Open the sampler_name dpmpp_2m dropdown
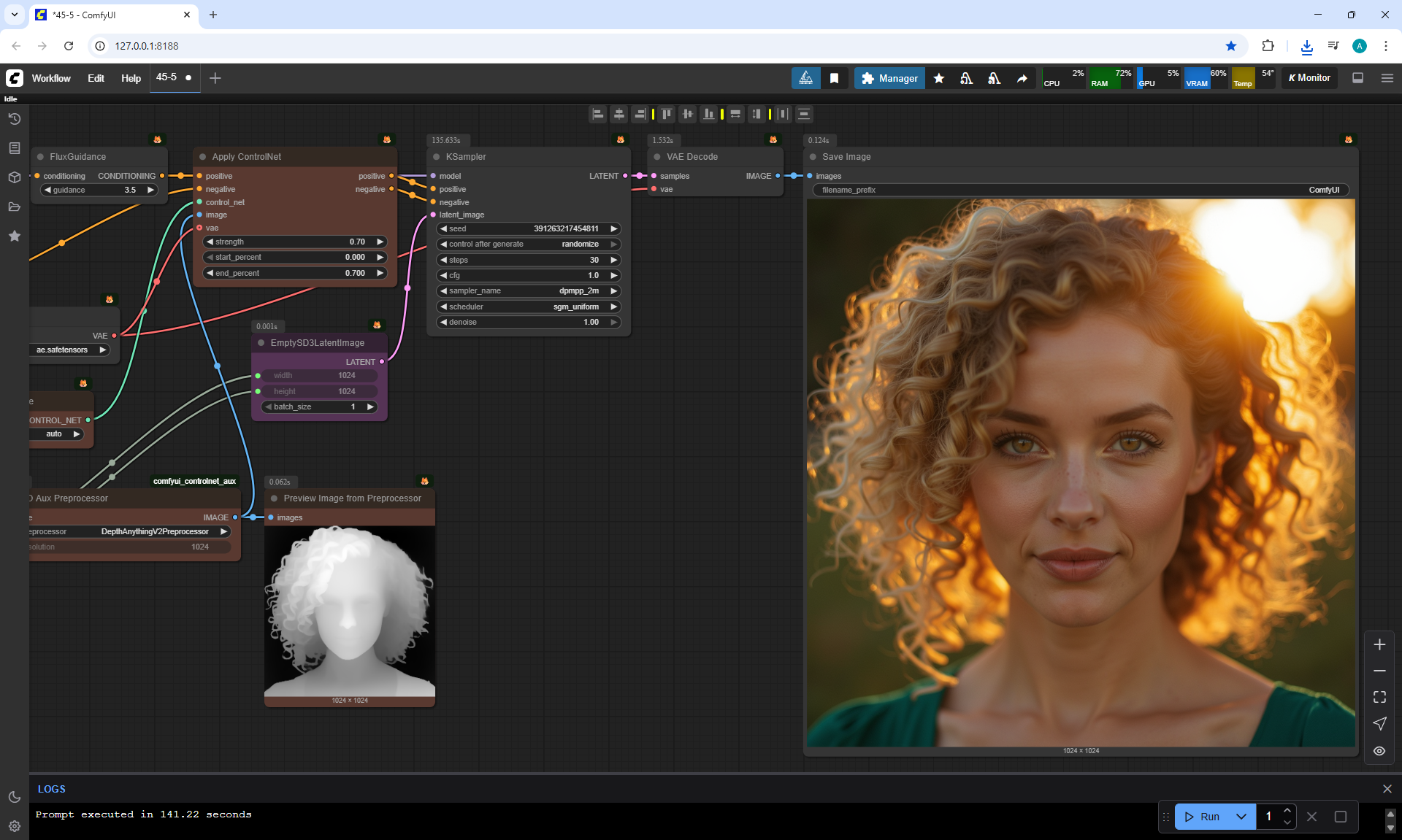The image size is (1402, 840). click(528, 290)
